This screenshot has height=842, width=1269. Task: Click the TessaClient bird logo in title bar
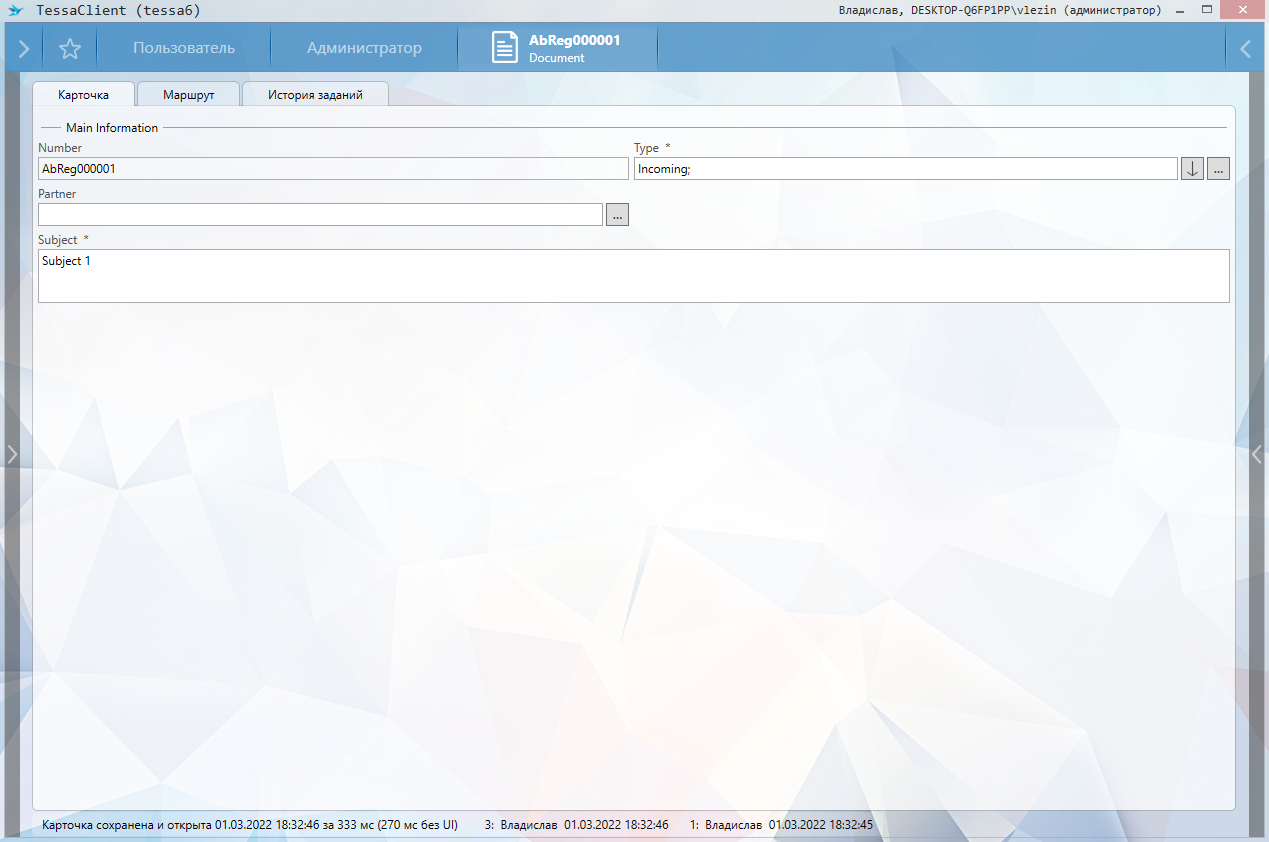tap(15, 11)
